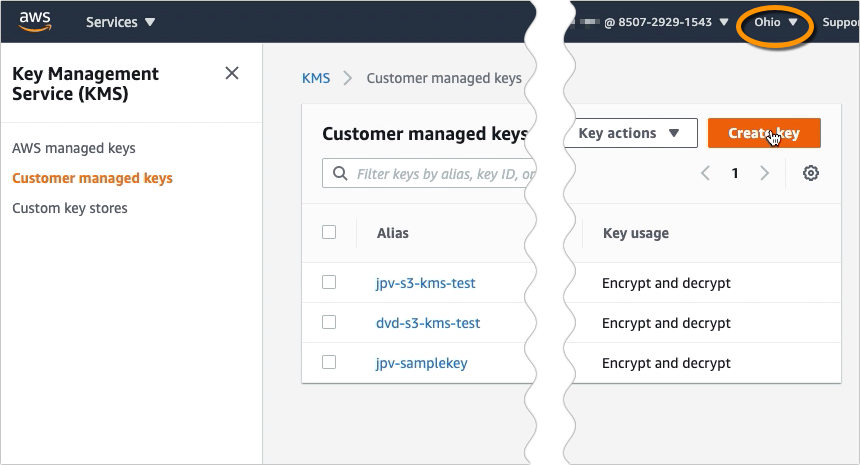Click the KMS breadcrumb link
The image size is (860, 465).
coord(316,78)
